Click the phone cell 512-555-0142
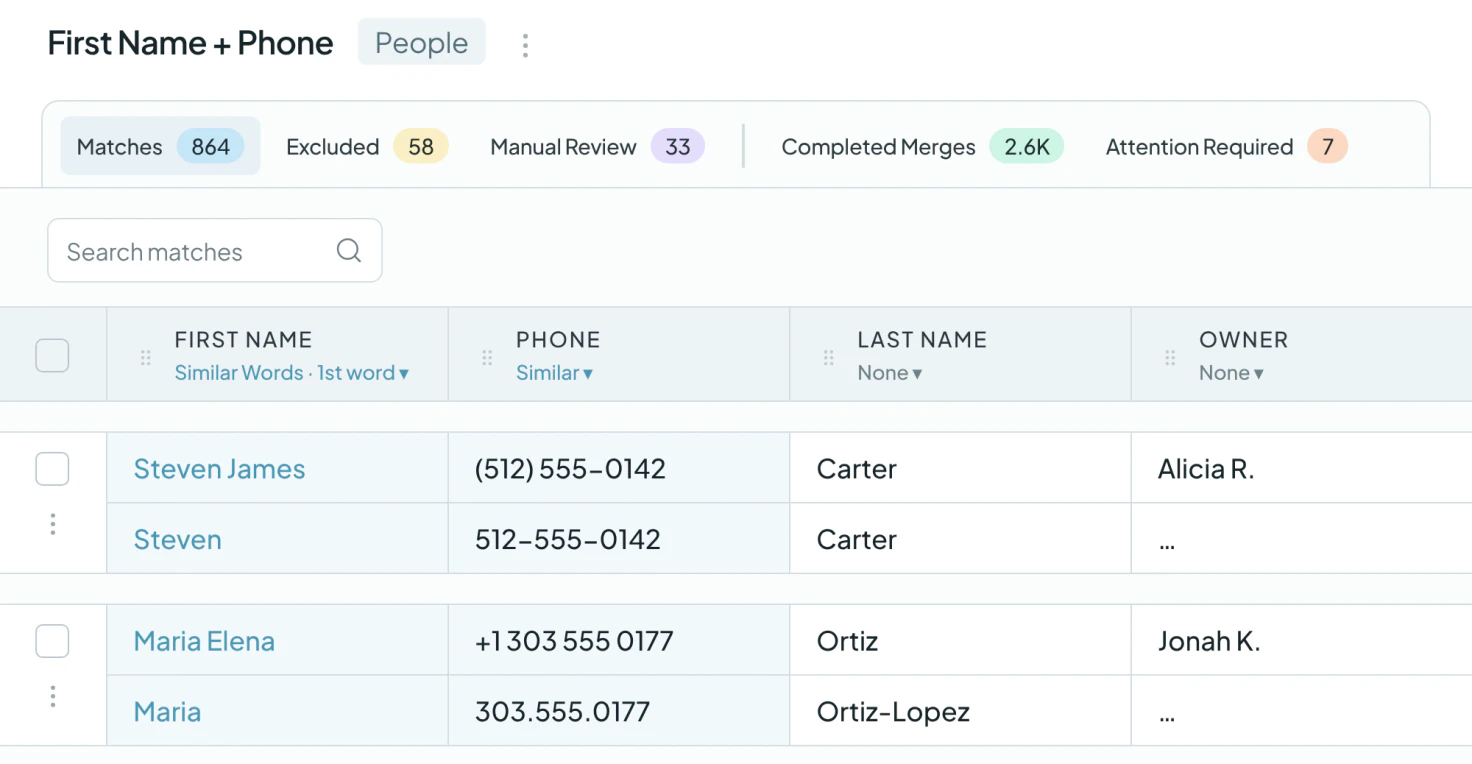 tap(619, 539)
